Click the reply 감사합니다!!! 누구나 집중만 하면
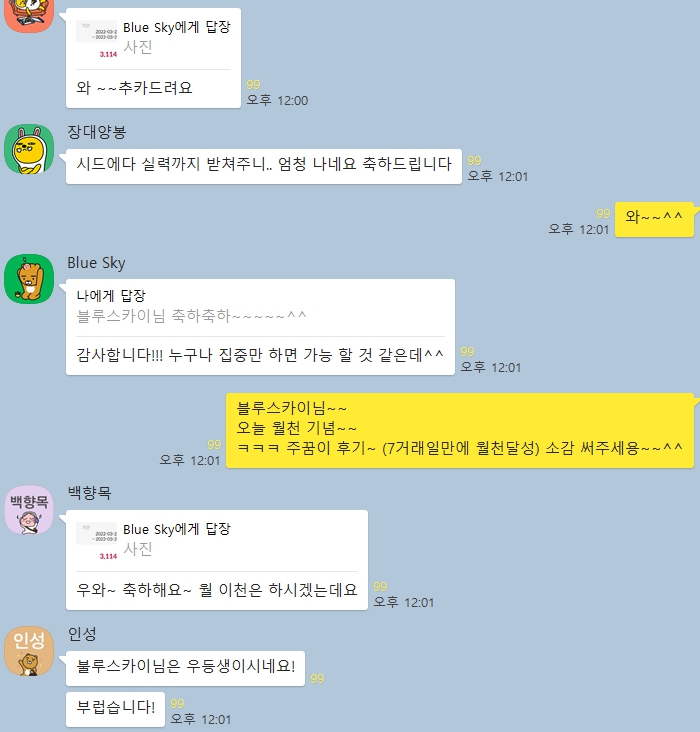 point(260,356)
